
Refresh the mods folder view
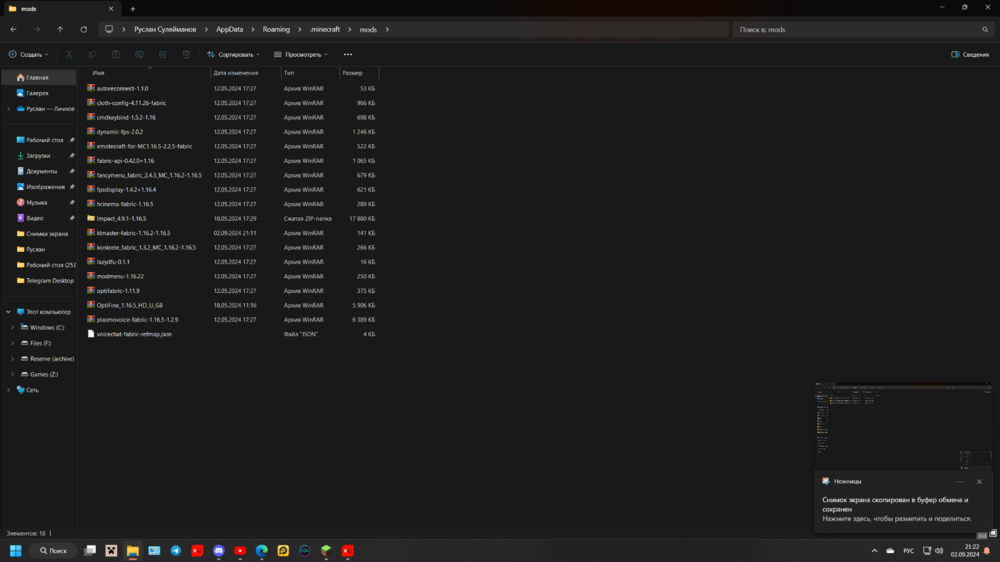[84, 29]
